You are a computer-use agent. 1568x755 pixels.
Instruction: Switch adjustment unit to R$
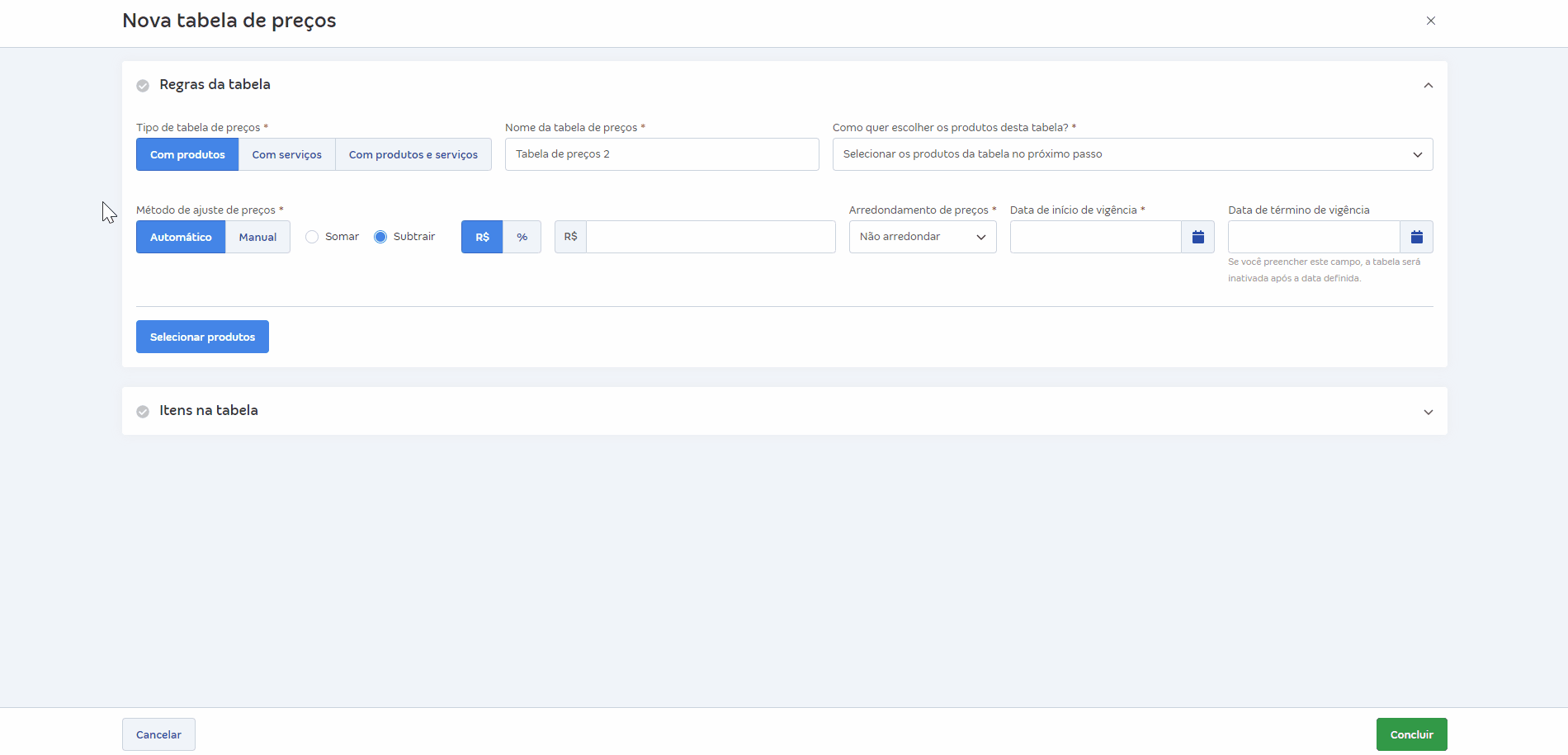coord(482,237)
